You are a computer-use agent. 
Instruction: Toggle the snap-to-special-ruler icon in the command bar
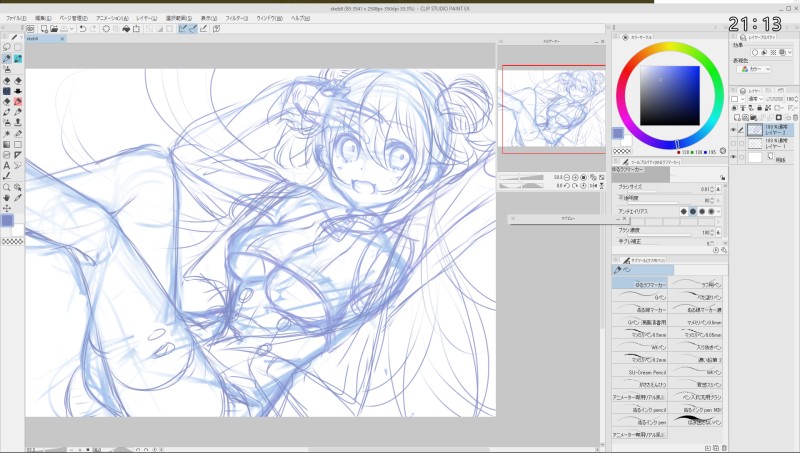tap(193, 29)
